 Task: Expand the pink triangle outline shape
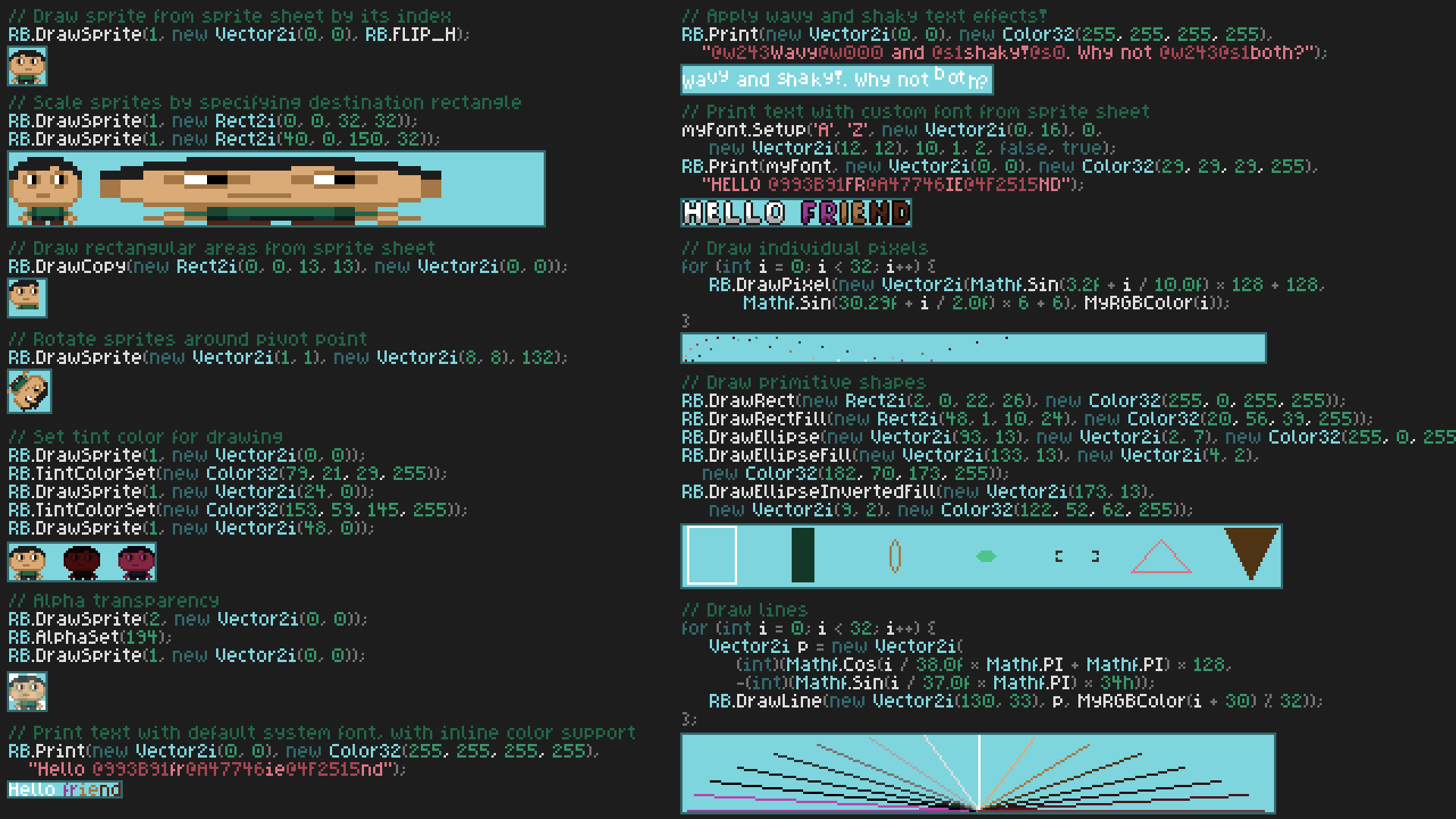pyautogui.click(x=1160, y=559)
